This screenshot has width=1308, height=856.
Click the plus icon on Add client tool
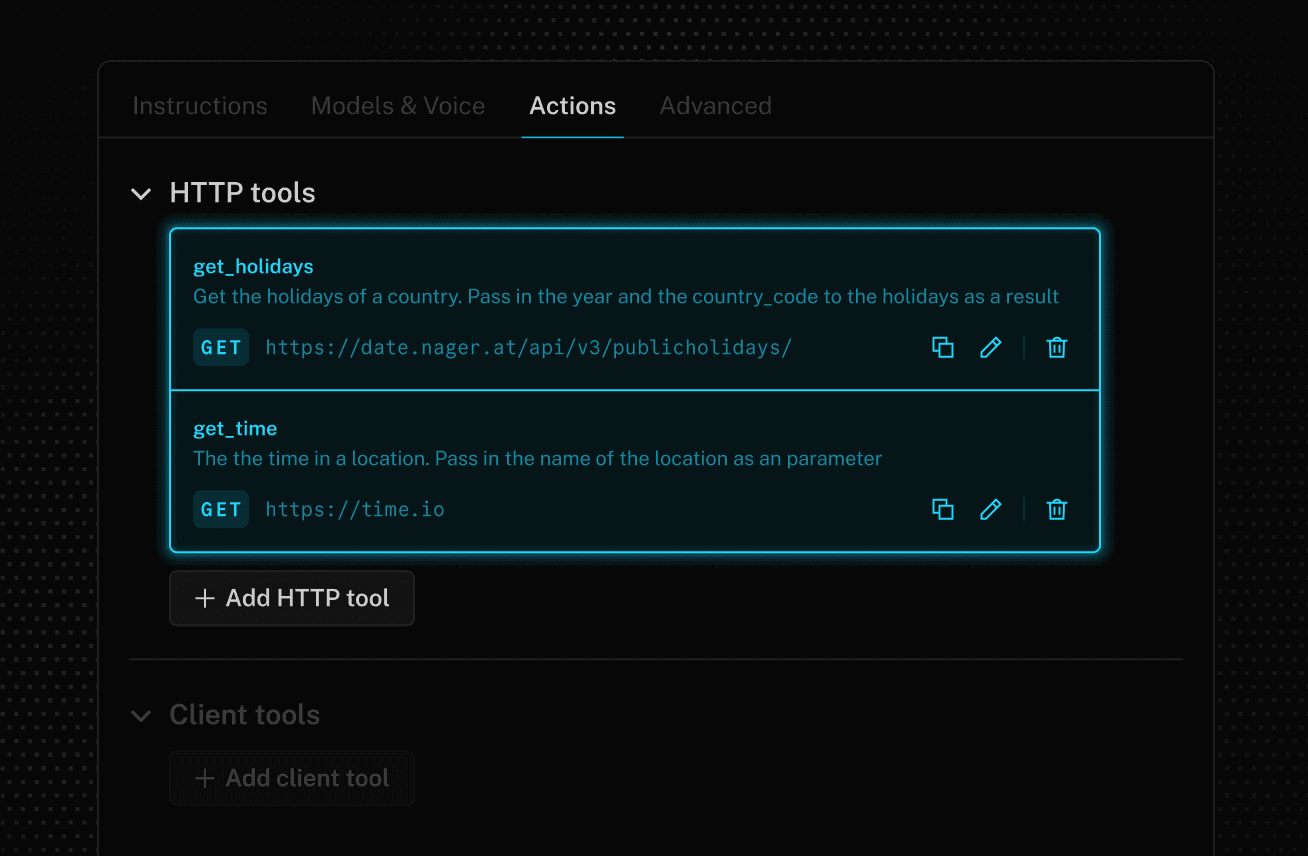204,778
